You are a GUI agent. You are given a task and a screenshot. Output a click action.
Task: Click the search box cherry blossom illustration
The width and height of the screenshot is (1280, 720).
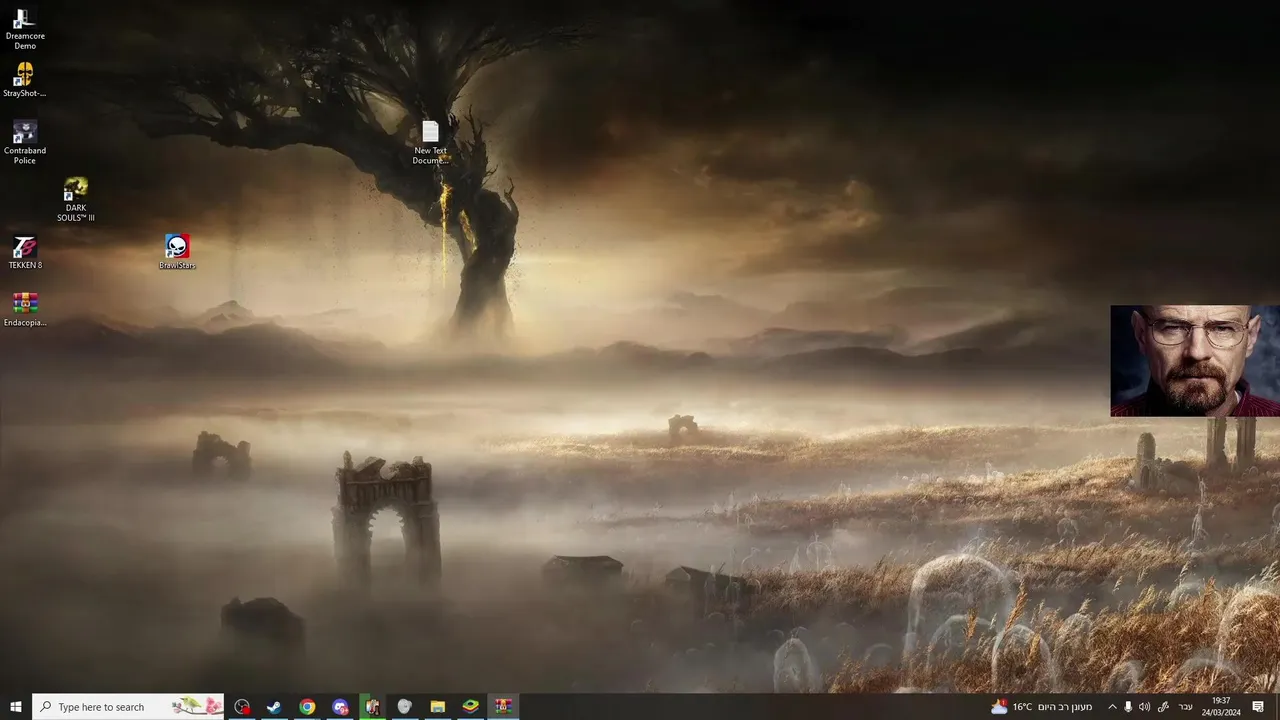pyautogui.click(x=197, y=707)
